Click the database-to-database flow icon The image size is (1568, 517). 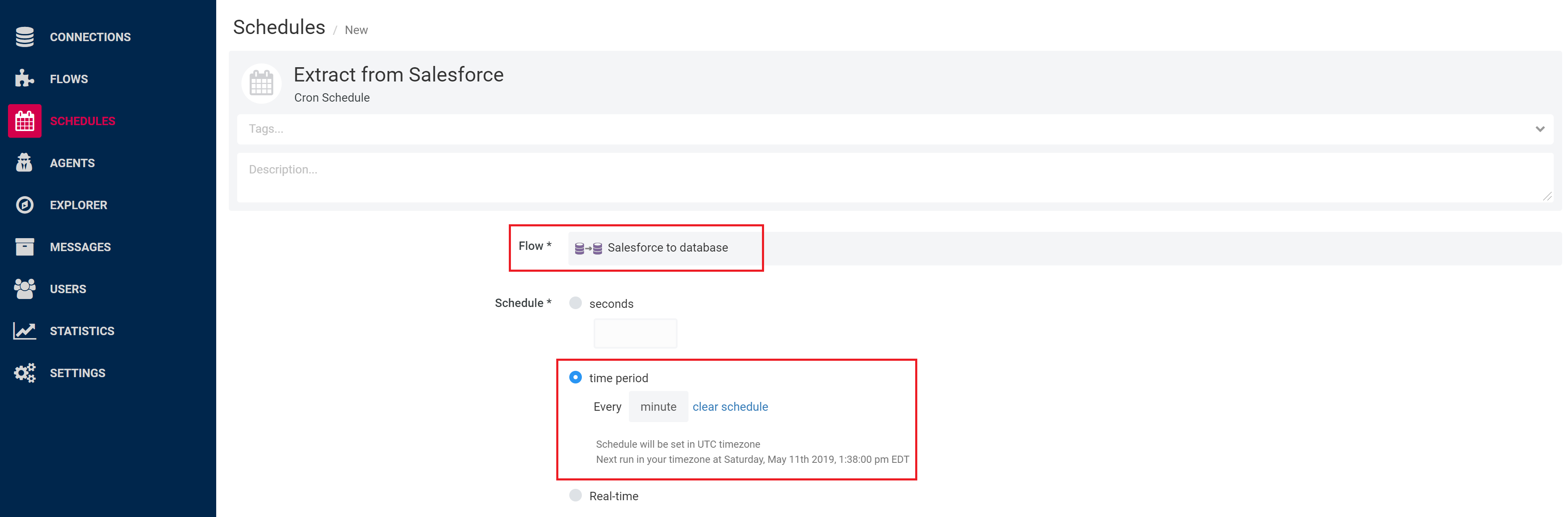click(x=588, y=248)
